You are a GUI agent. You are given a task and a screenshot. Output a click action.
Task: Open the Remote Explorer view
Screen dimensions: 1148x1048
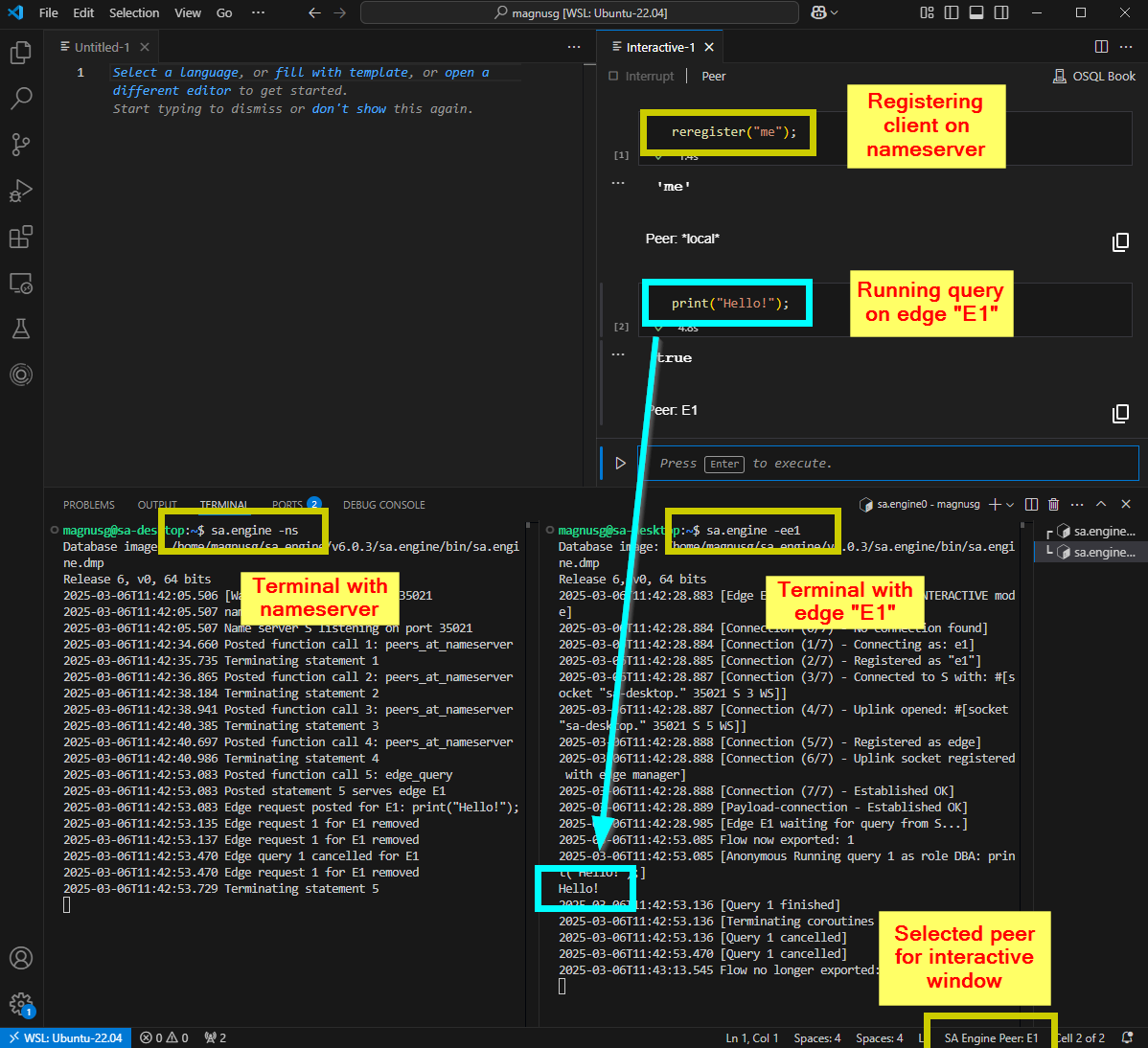[x=21, y=283]
